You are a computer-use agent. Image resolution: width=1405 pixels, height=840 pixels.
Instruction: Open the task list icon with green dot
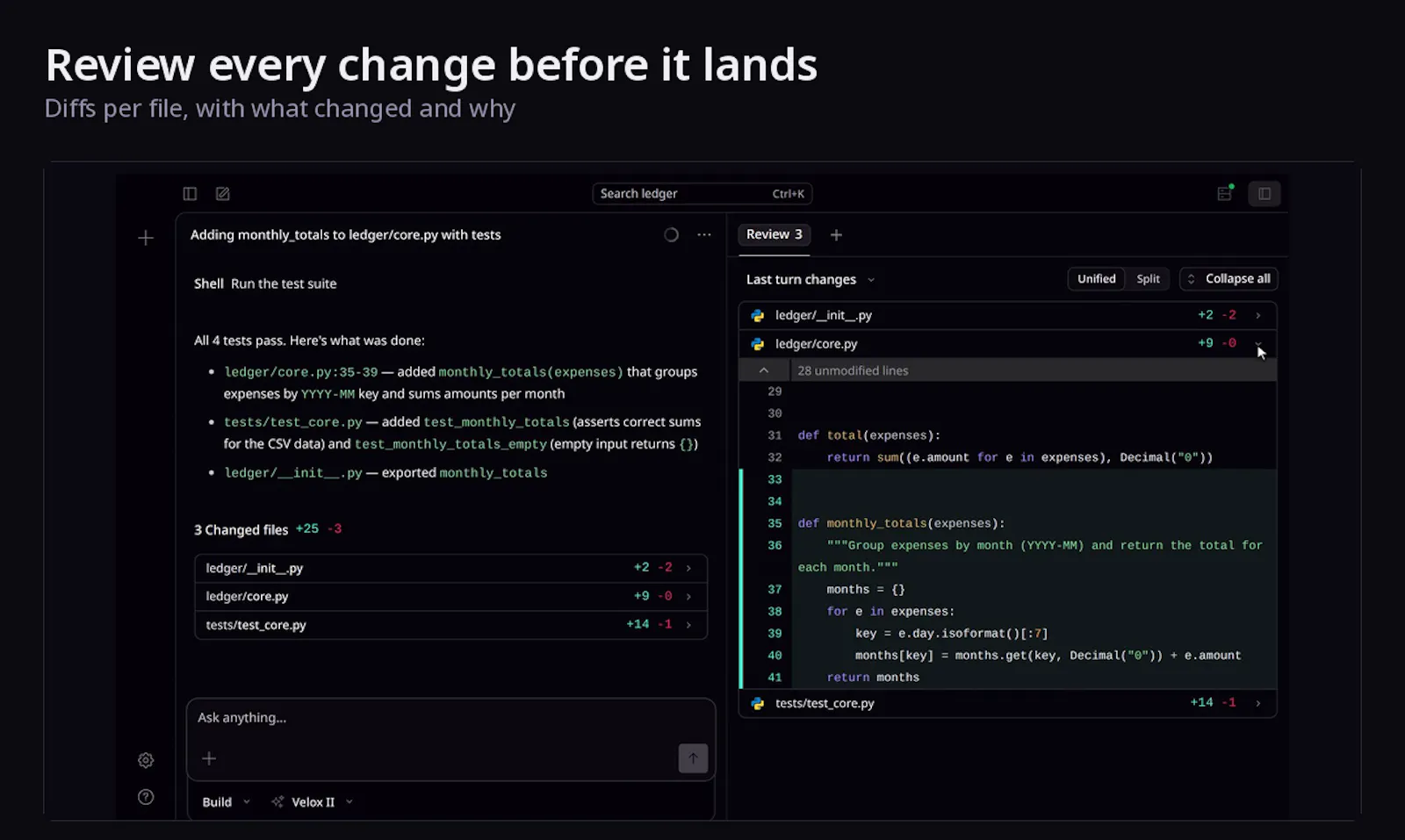pyautogui.click(x=1225, y=193)
